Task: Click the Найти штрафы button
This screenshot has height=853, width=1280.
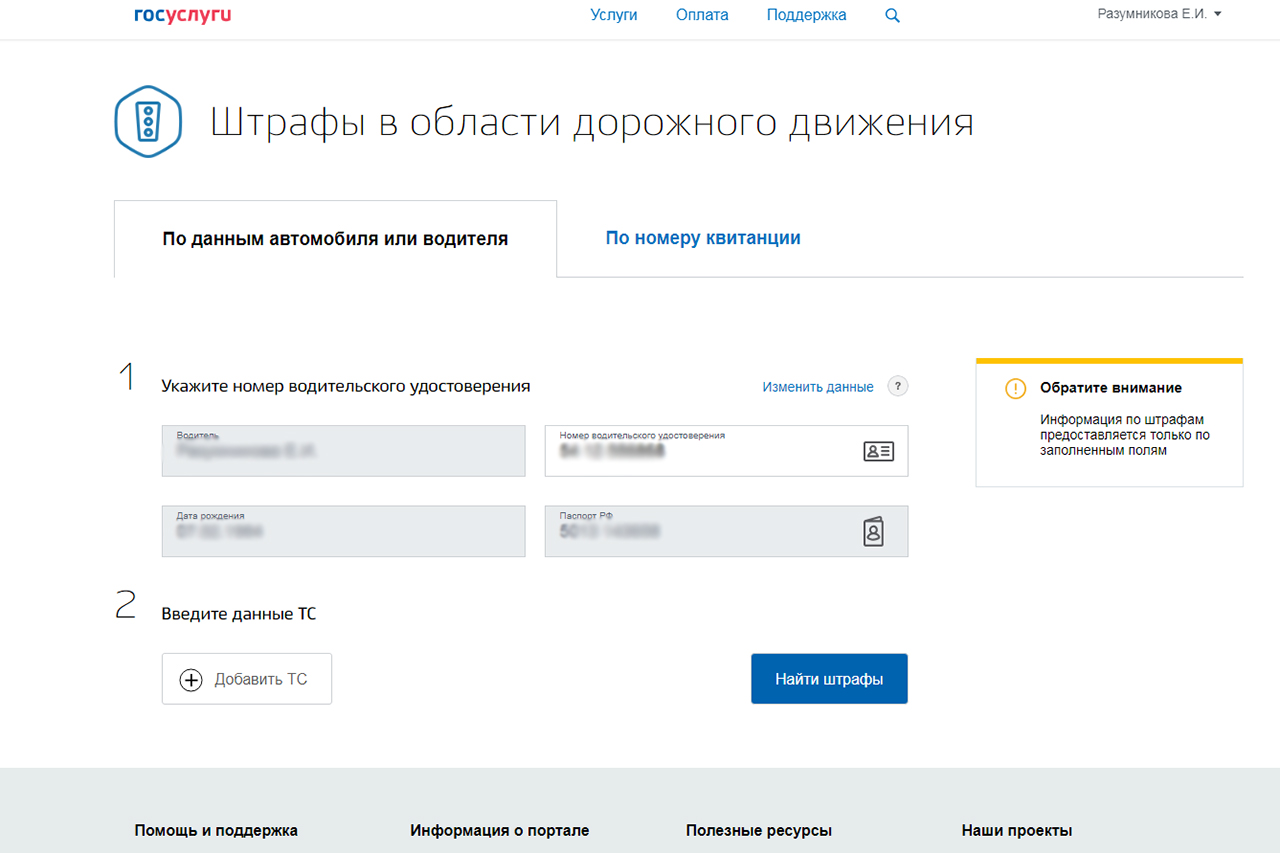Action: coord(829,679)
